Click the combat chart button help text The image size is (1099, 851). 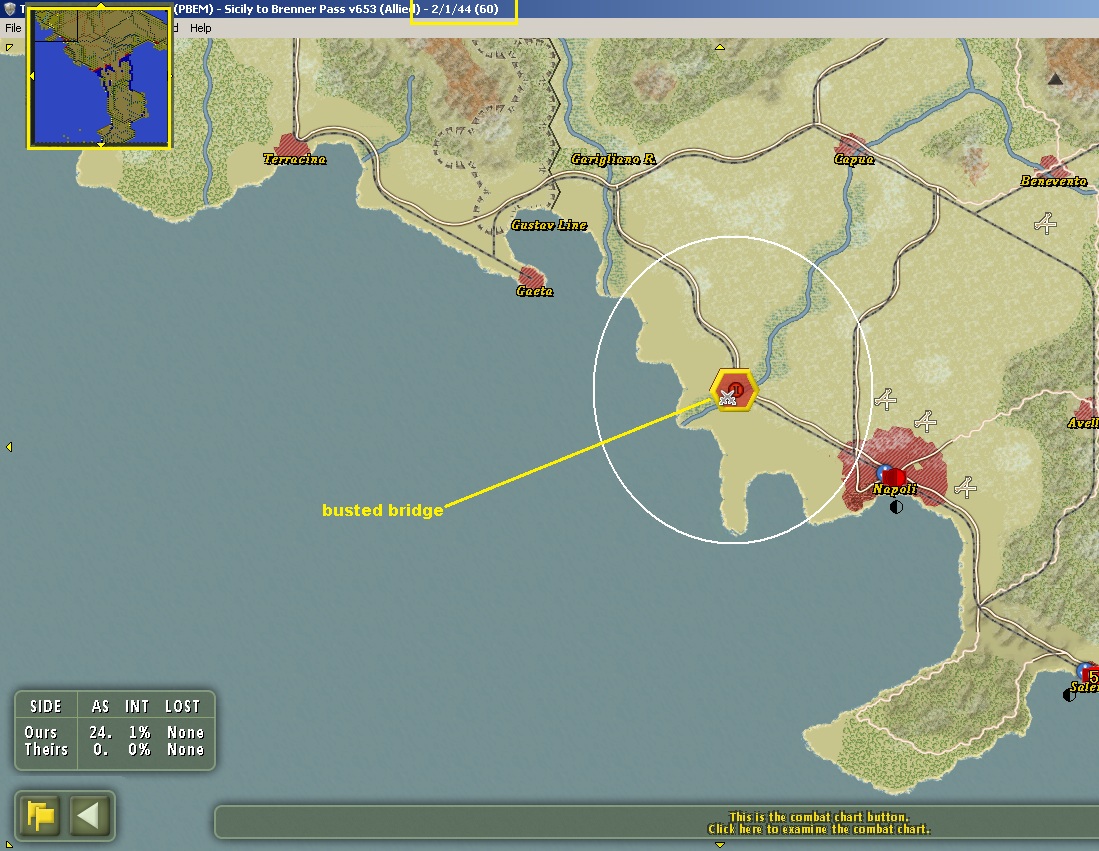coord(819,822)
